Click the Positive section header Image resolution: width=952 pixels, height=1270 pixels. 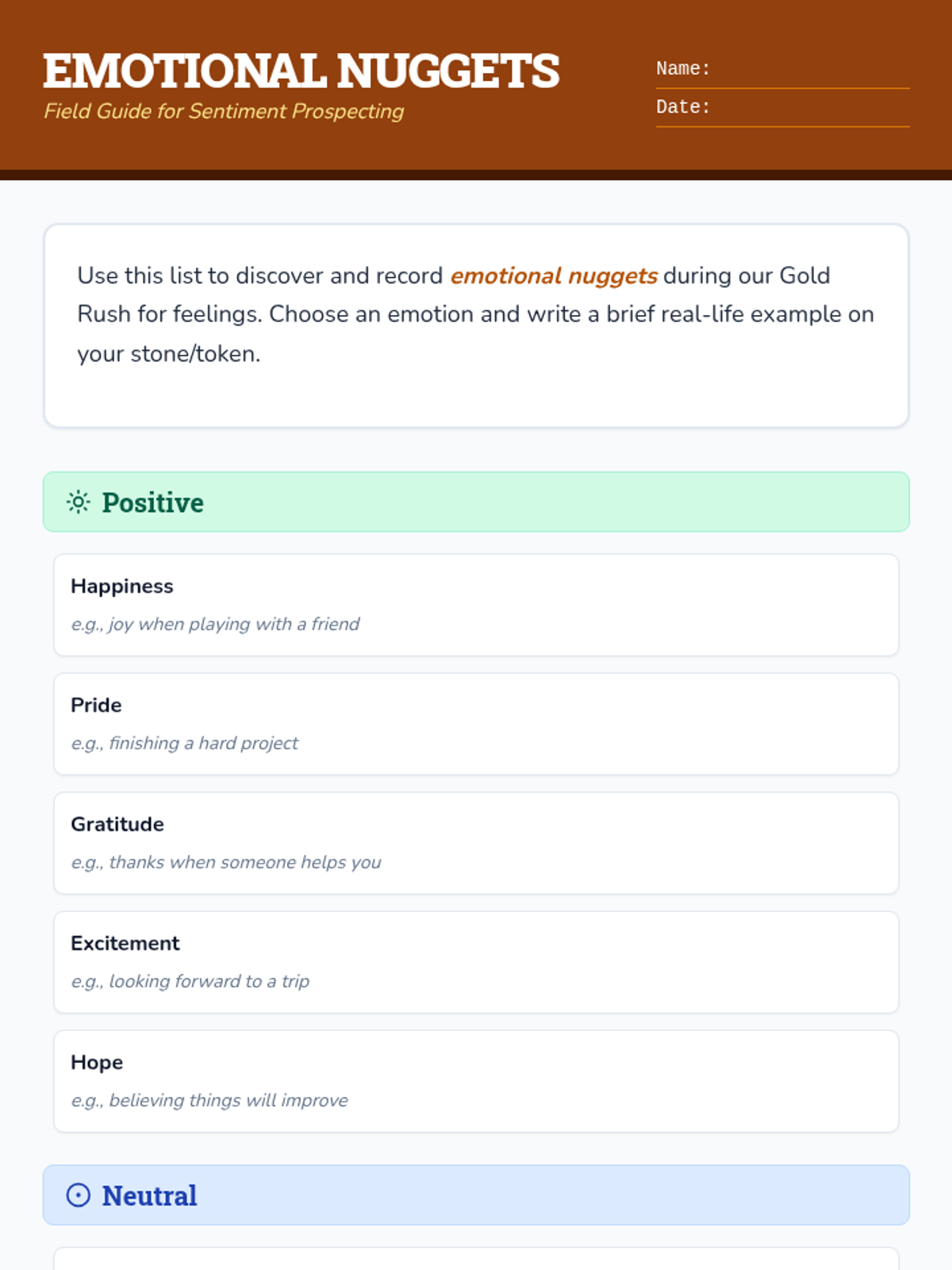pyautogui.click(x=476, y=502)
